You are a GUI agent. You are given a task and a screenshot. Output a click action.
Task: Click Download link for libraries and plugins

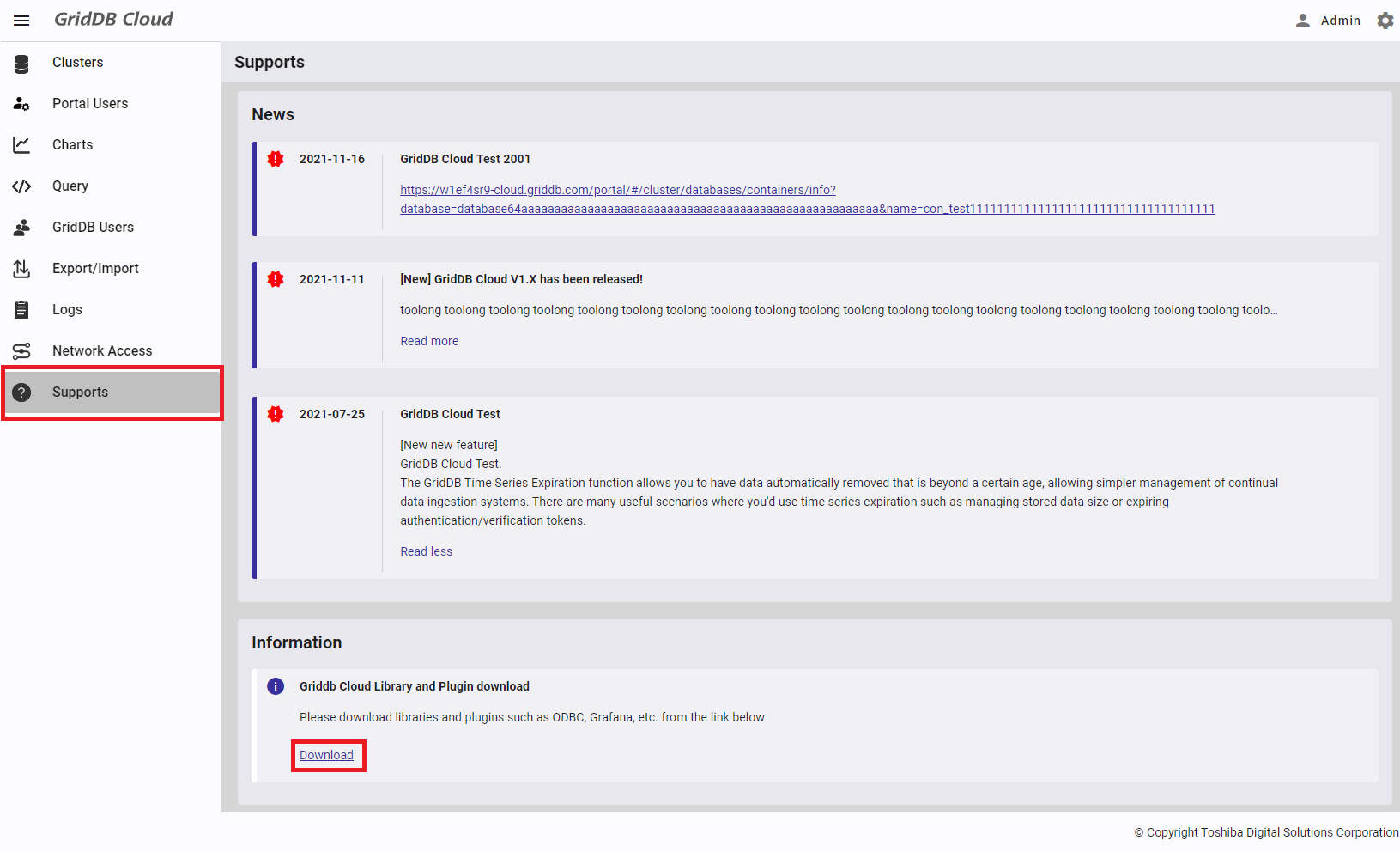(326, 755)
